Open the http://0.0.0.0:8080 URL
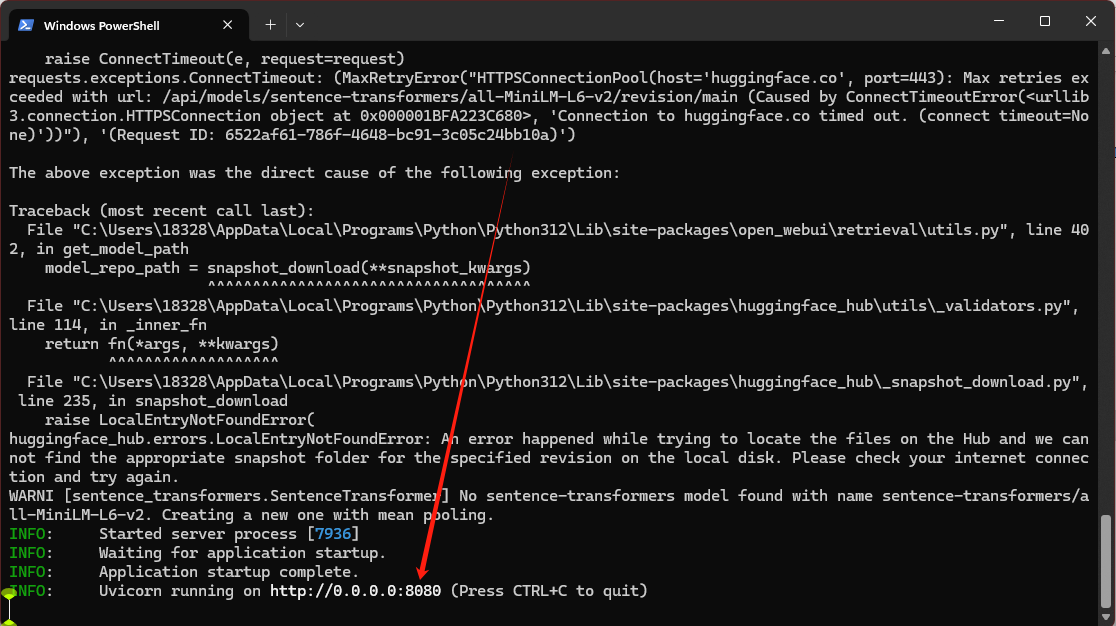The image size is (1116, 626). click(x=355, y=591)
